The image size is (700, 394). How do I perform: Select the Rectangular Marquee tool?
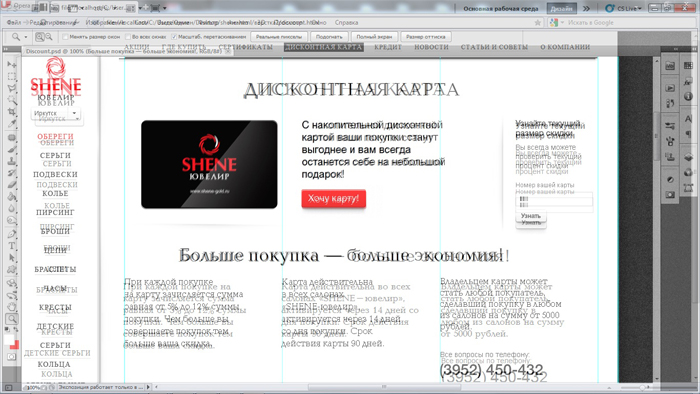(12, 76)
